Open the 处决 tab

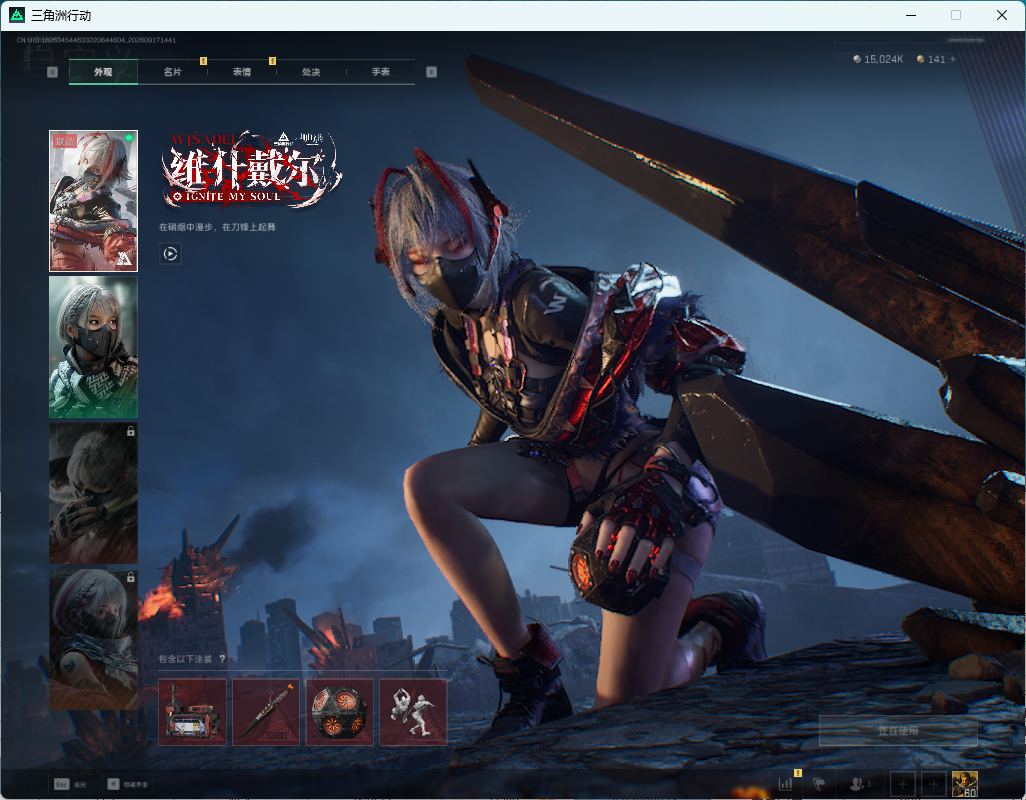point(311,72)
